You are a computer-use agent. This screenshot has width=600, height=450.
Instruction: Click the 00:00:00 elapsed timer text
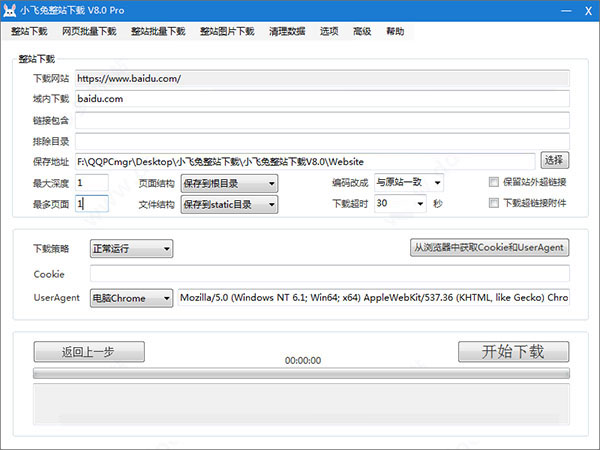point(303,360)
